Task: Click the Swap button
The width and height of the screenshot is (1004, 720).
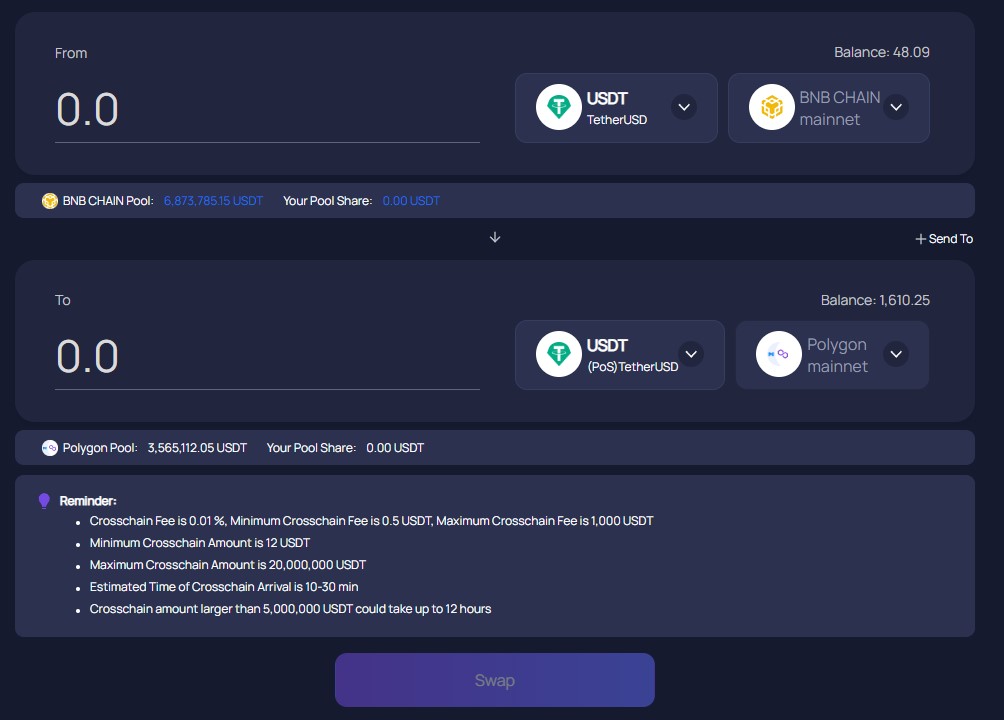Action: point(494,680)
